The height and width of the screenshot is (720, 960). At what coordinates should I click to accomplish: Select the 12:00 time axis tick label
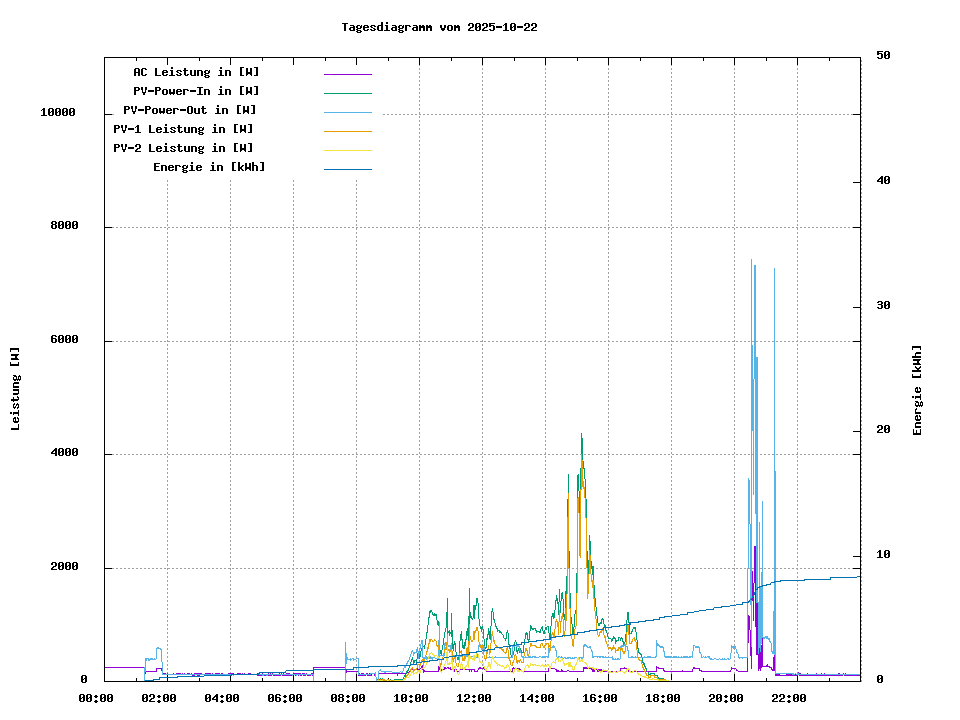[474, 698]
